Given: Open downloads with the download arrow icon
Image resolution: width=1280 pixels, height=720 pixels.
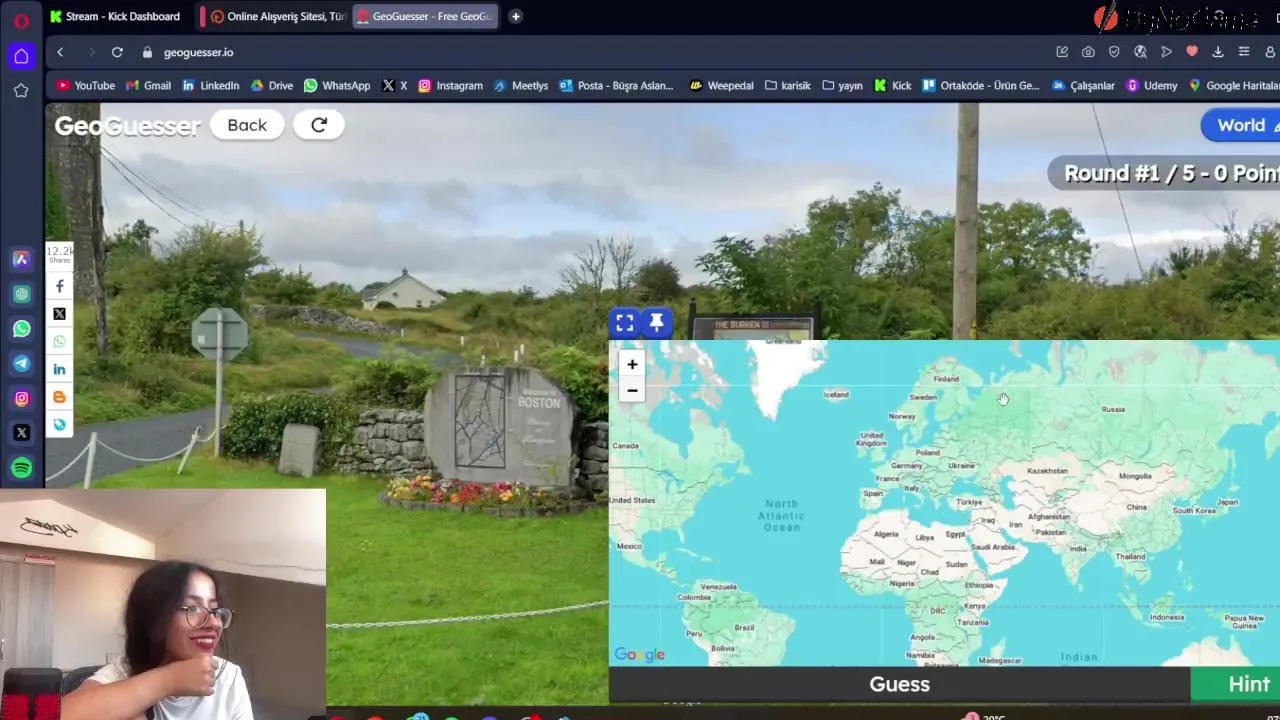Looking at the screenshot, I should click(1218, 52).
